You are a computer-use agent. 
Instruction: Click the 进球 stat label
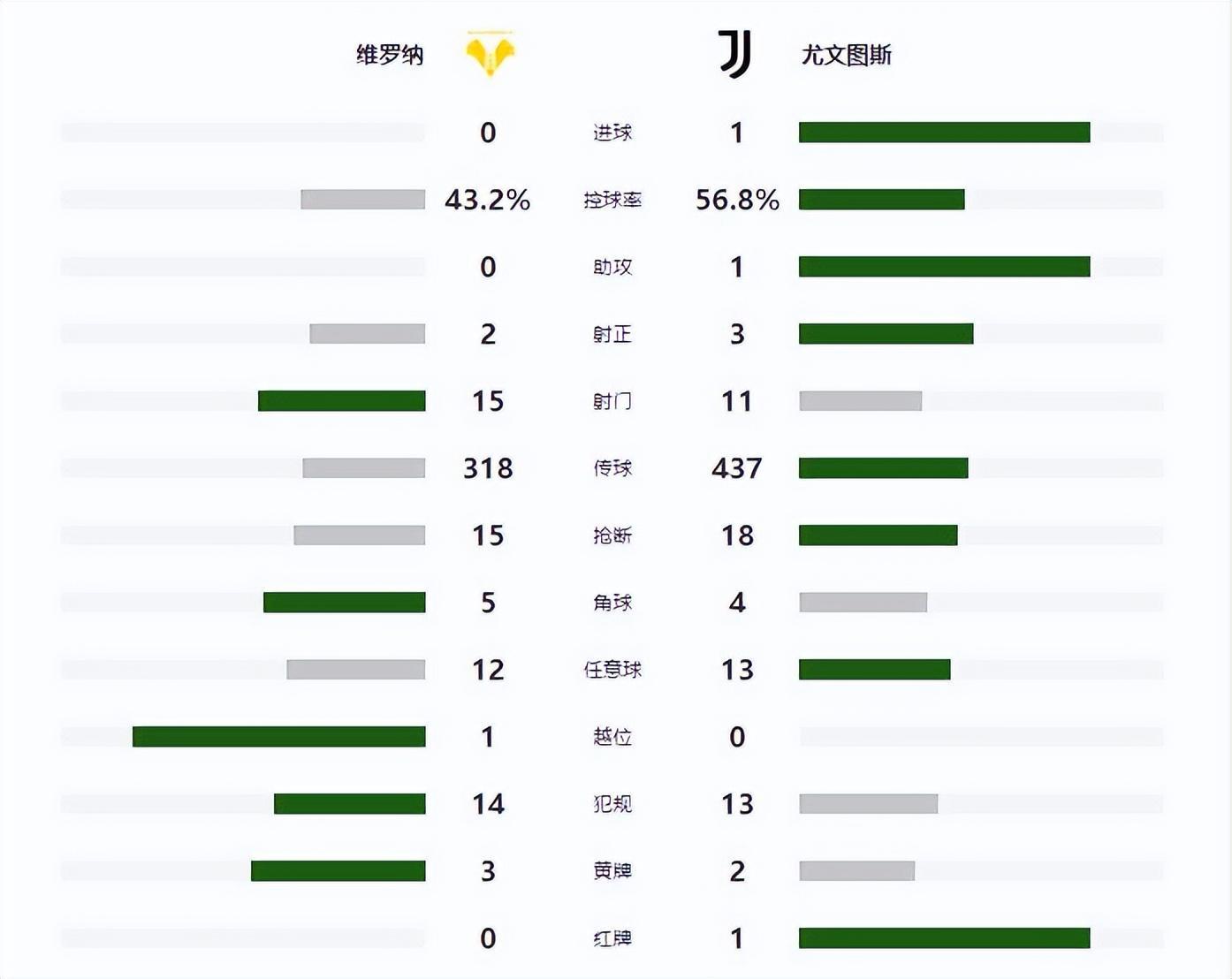612,133
